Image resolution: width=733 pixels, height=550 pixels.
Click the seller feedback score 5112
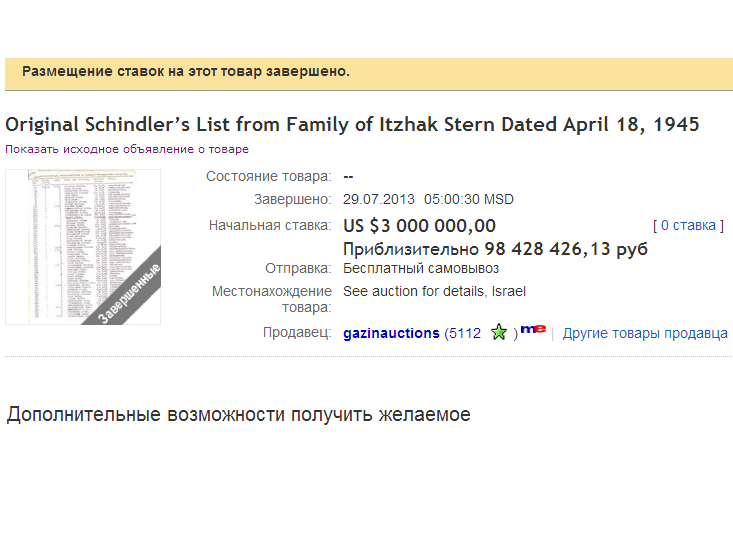coord(465,333)
